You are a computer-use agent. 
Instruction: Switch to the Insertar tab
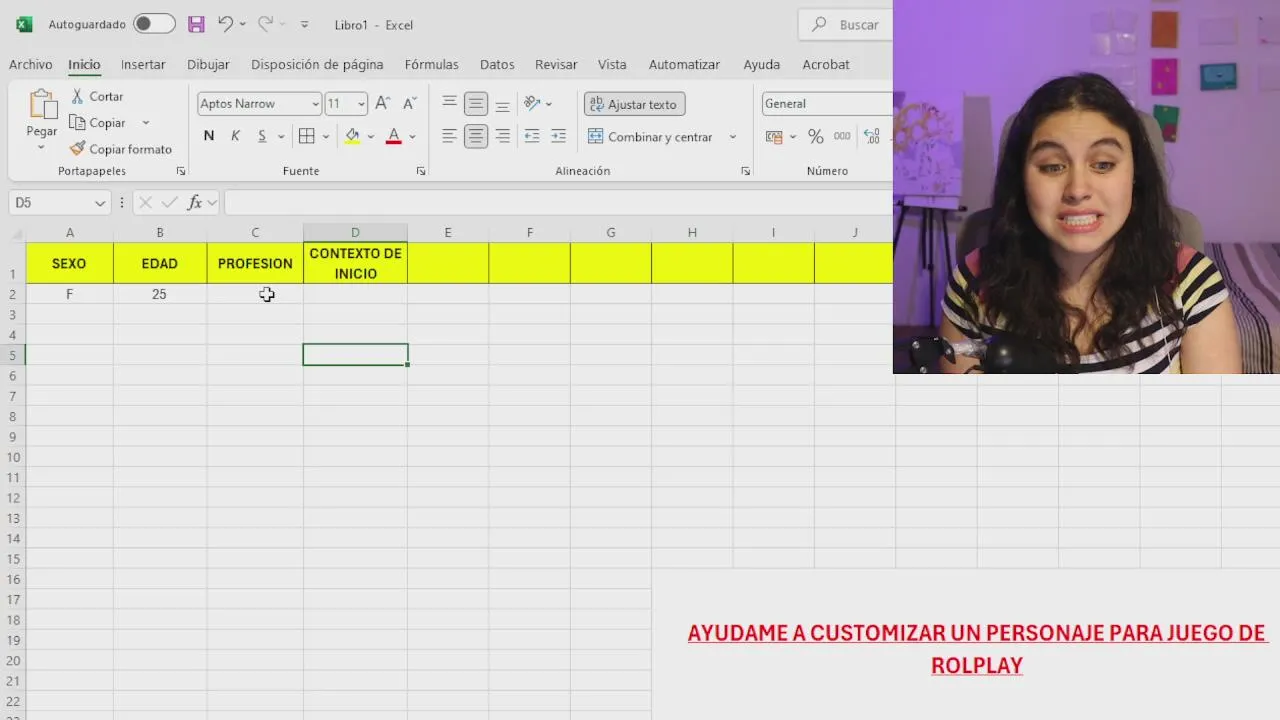point(143,64)
